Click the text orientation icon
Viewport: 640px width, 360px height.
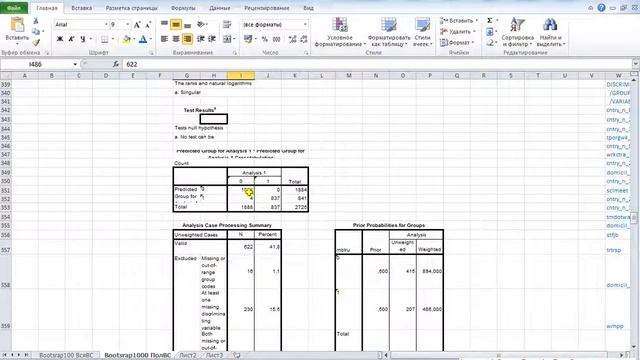tap(201, 24)
